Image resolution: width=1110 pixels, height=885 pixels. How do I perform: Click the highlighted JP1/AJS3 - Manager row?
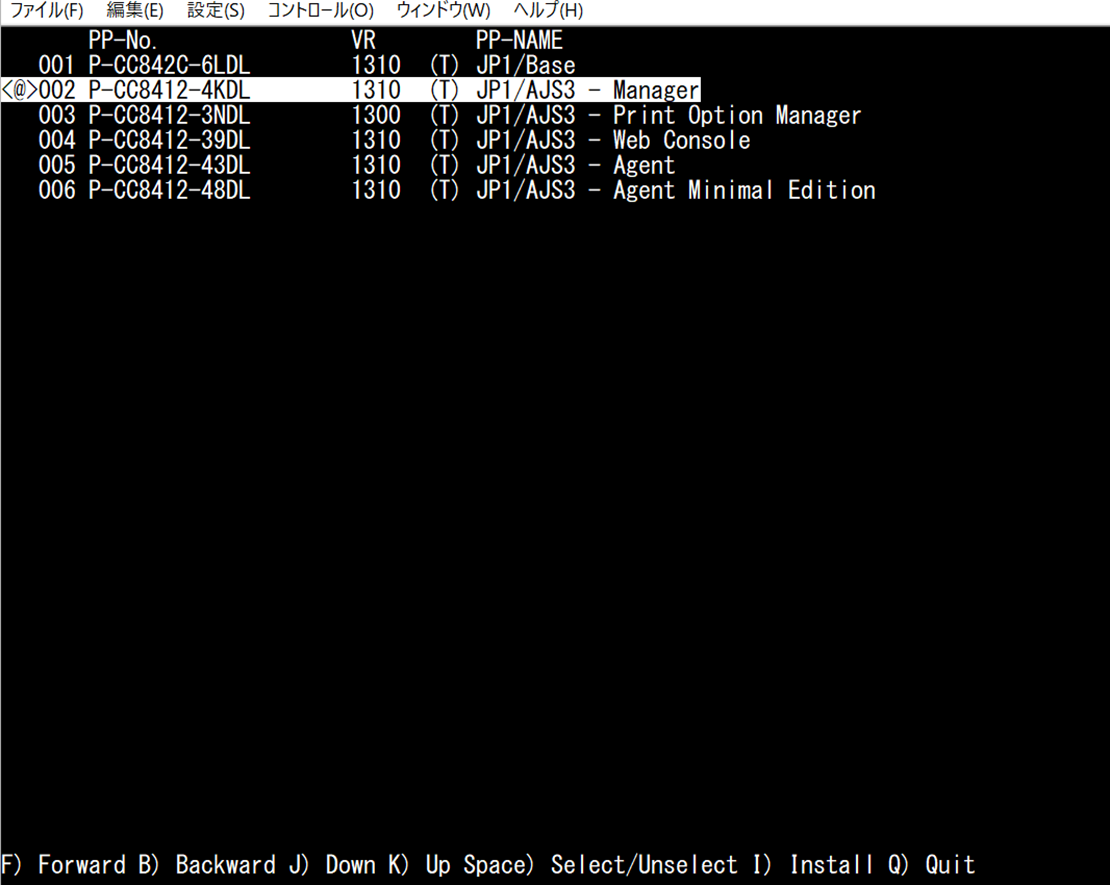tap(350, 91)
